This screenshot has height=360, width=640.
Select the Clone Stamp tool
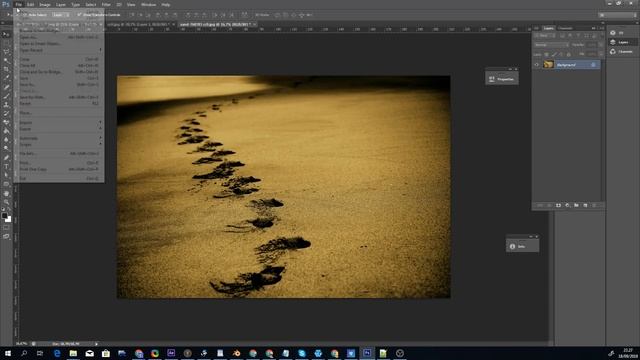coord(6,104)
